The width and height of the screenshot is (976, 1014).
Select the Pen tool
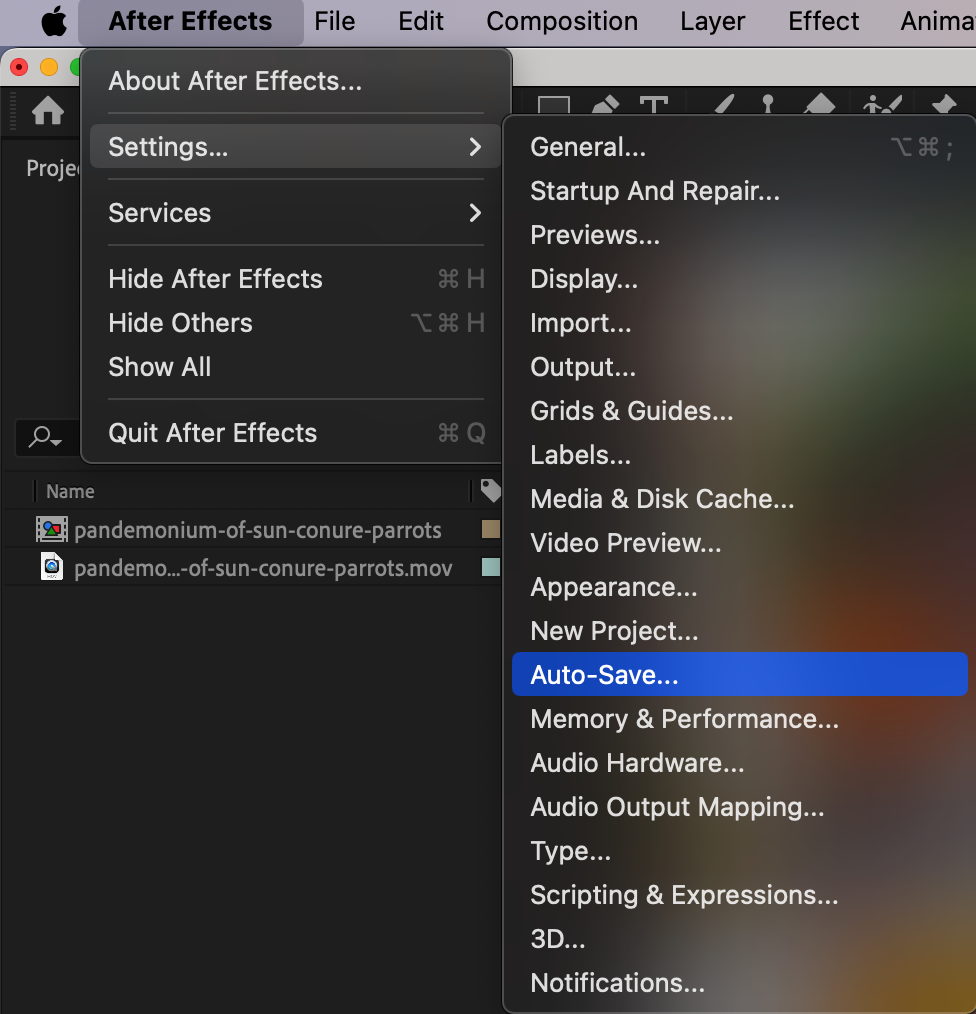(x=605, y=105)
